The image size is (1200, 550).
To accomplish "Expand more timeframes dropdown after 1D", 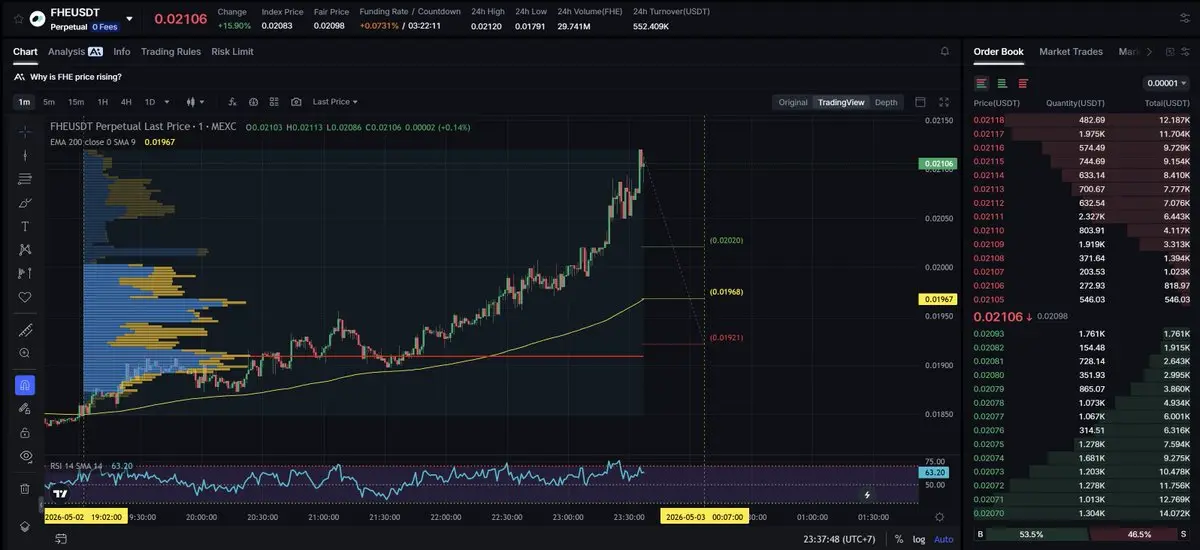I will click(166, 102).
